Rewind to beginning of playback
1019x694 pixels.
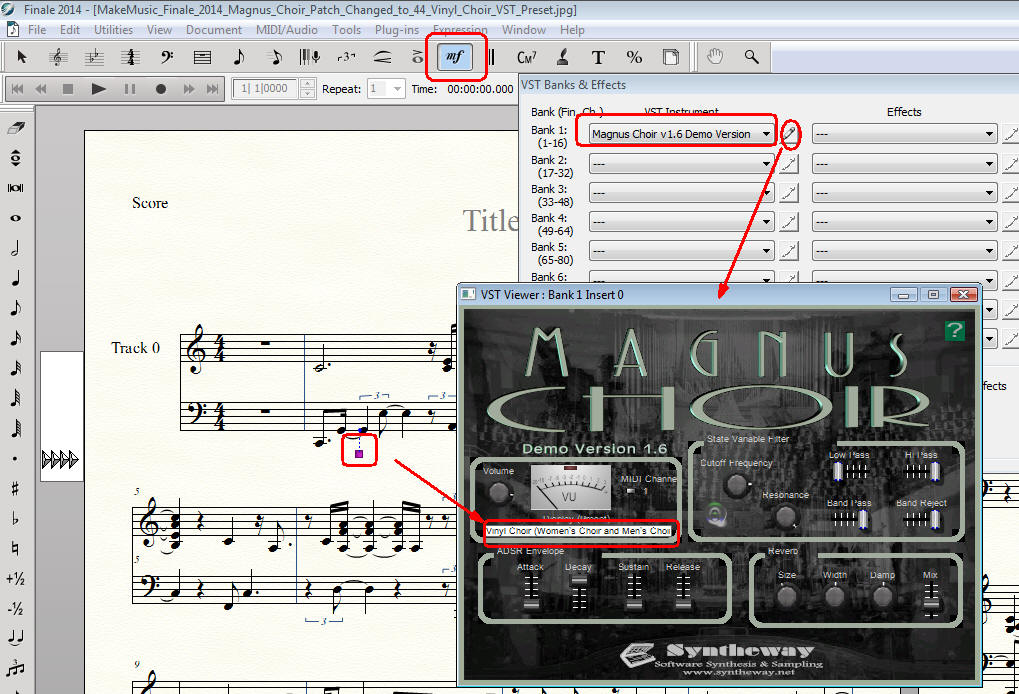click(x=18, y=88)
